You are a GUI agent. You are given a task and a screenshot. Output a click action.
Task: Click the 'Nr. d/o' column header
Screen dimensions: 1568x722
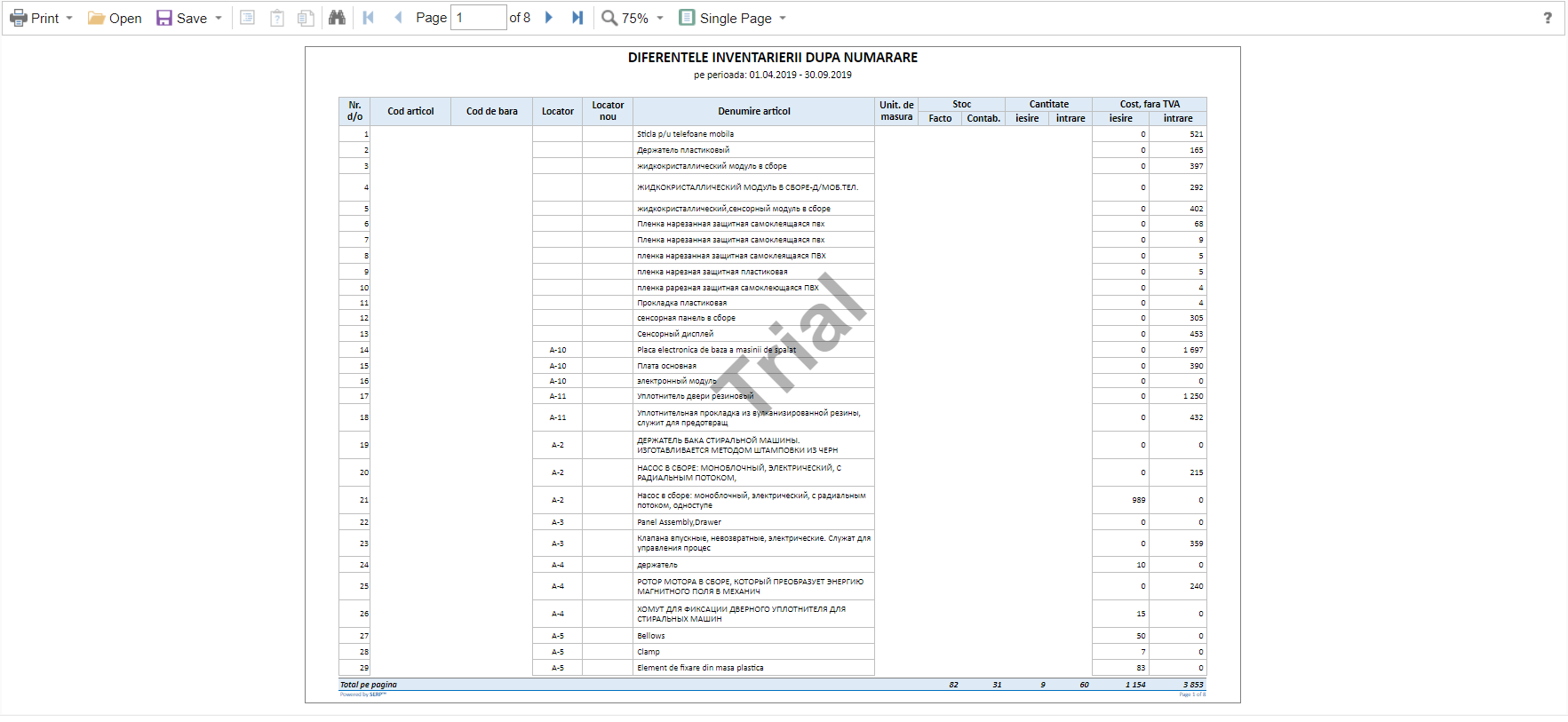(x=354, y=111)
